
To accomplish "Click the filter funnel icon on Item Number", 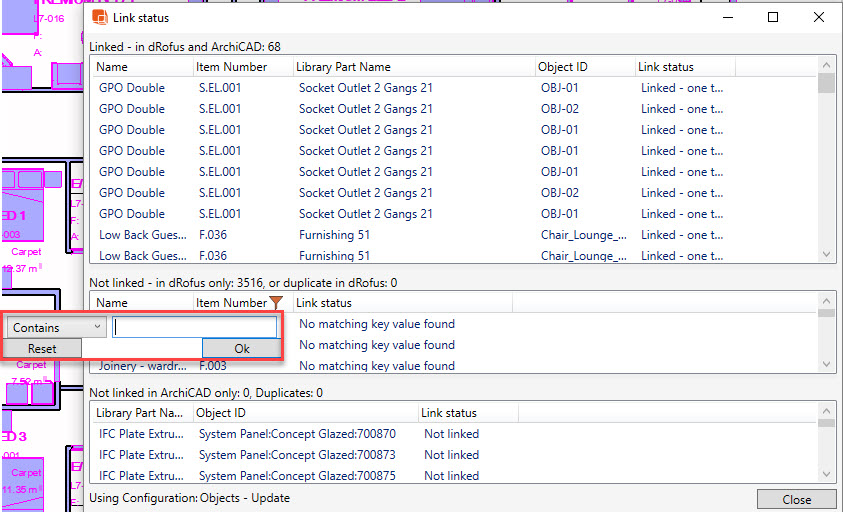I will pyautogui.click(x=277, y=302).
